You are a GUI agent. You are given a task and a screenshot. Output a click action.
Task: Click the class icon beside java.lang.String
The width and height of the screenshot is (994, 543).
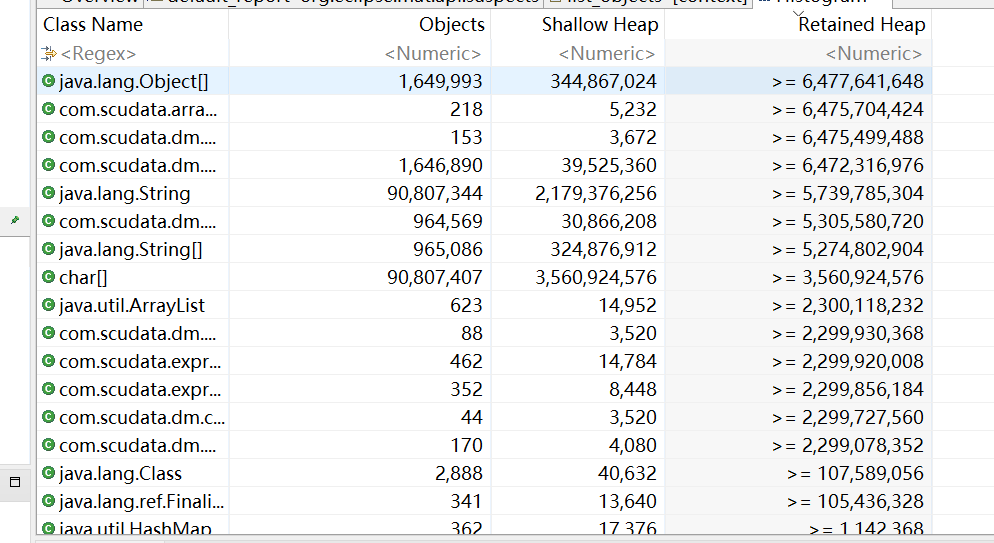click(48, 193)
